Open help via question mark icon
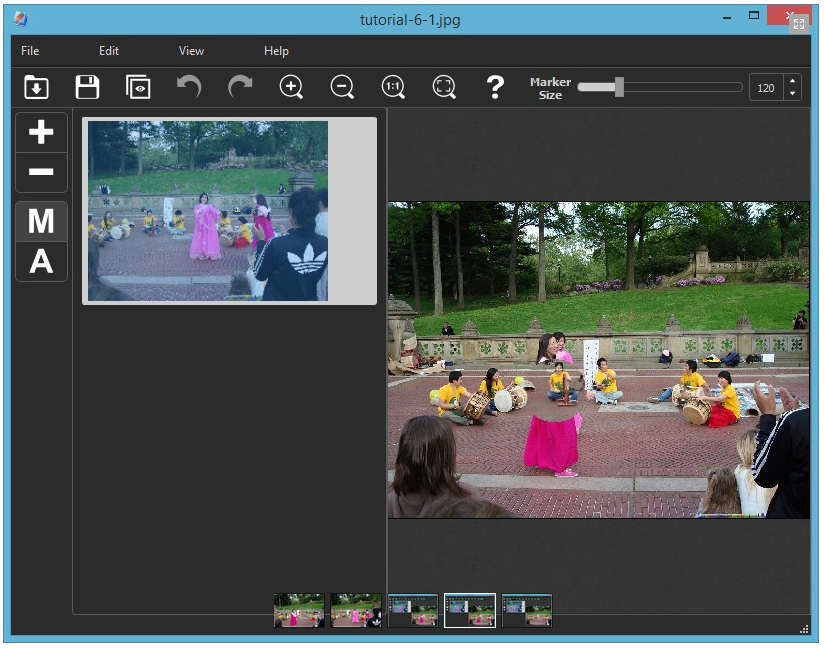 coord(495,87)
